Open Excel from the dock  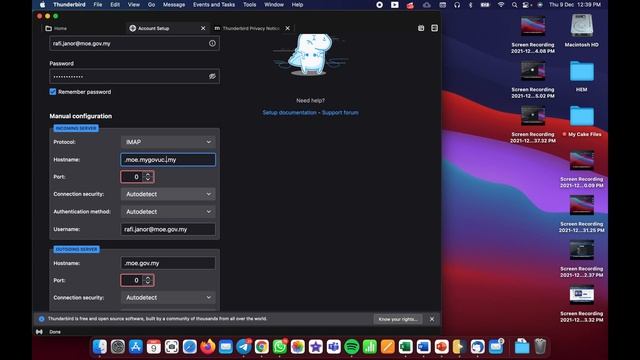pyautogui.click(x=405, y=347)
